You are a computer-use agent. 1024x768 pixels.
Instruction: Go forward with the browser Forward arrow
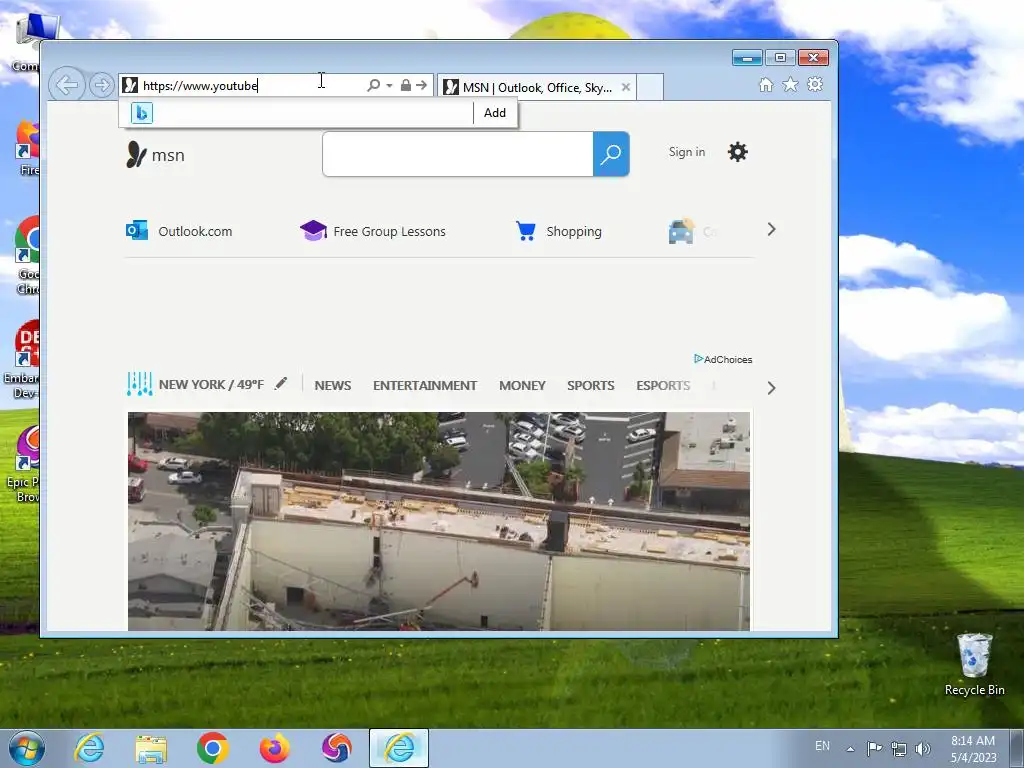coord(101,85)
